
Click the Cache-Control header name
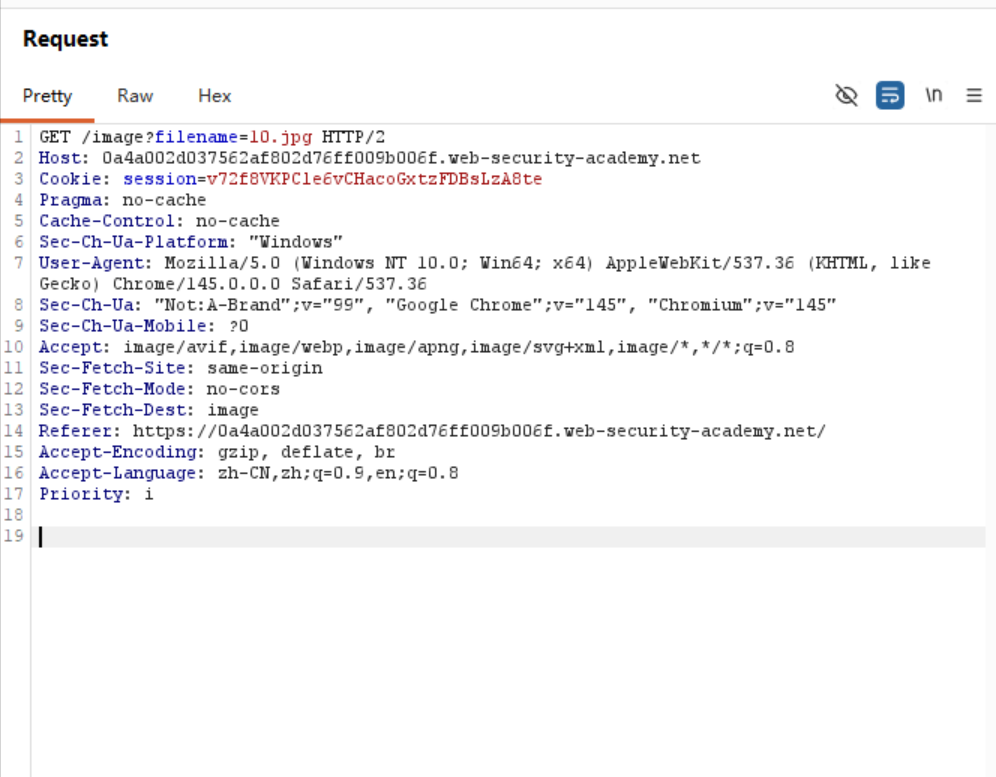click(93, 221)
